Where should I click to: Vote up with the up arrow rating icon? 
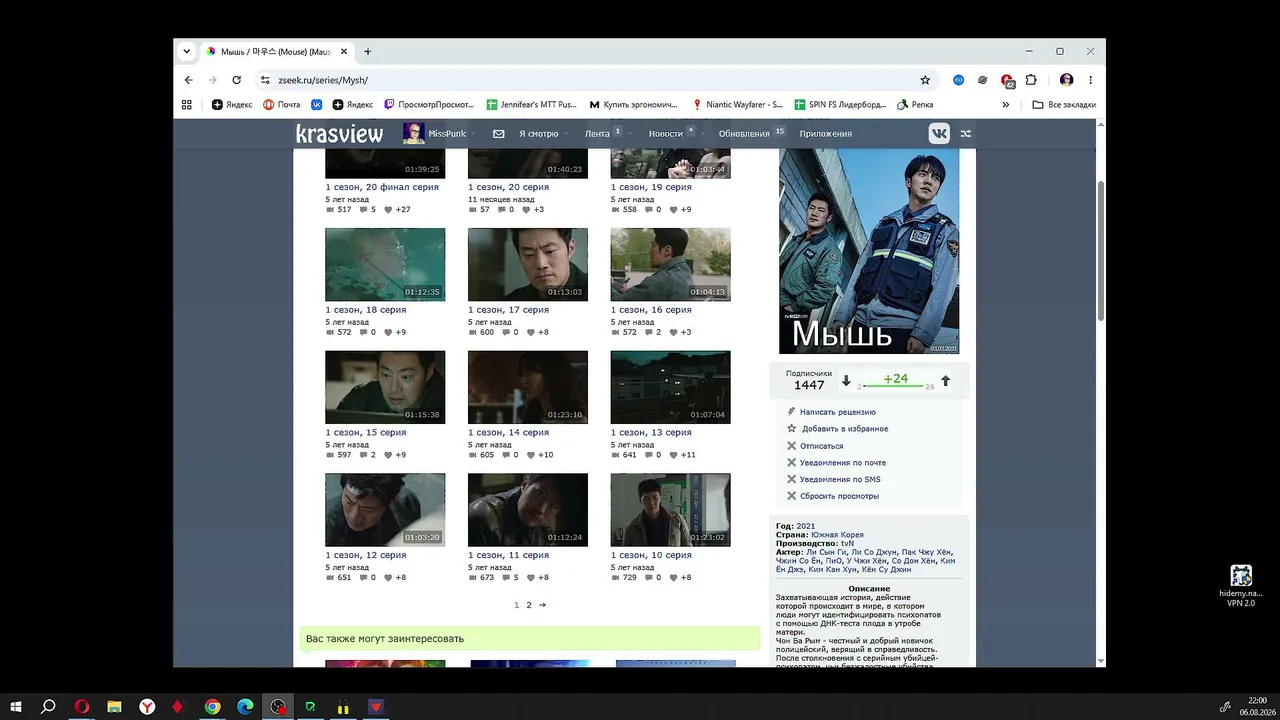[946, 381]
